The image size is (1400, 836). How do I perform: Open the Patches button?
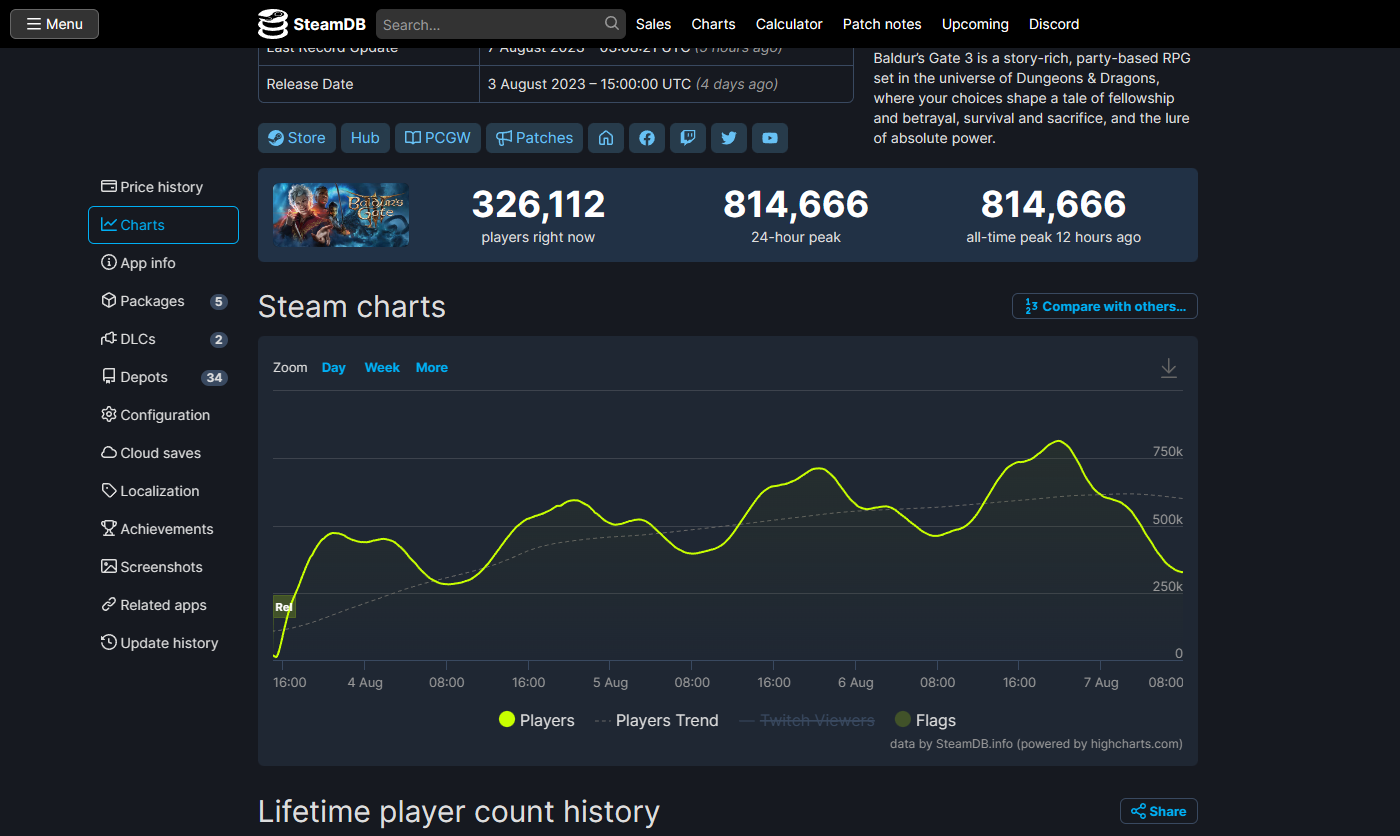[x=534, y=138]
